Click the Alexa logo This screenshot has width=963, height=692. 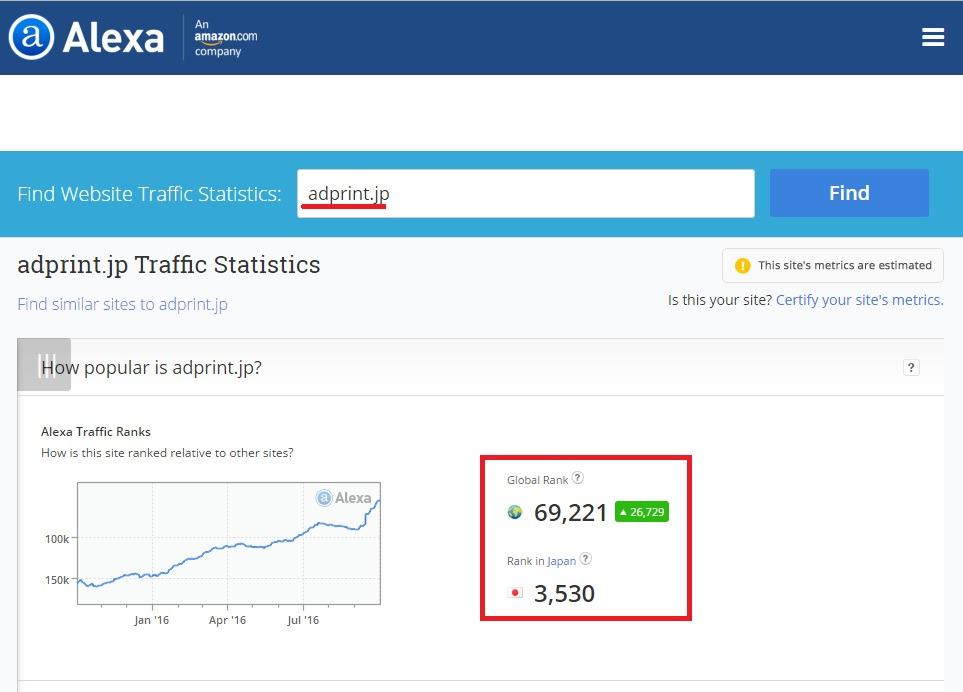(87, 37)
